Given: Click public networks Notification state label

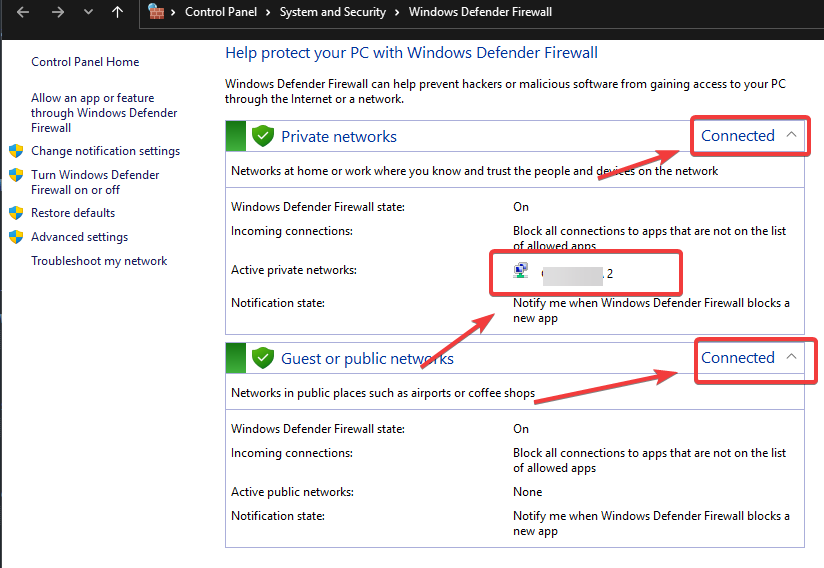Looking at the screenshot, I should [277, 516].
